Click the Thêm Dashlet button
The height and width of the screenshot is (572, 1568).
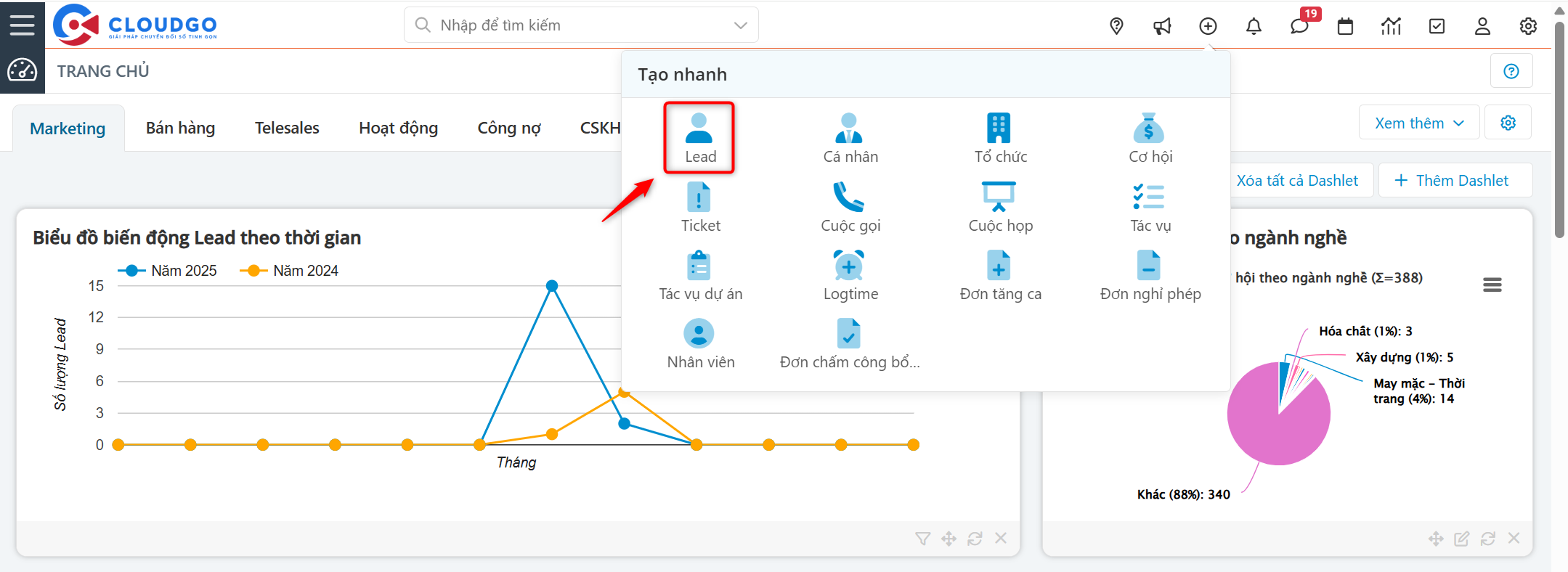pyautogui.click(x=1455, y=181)
